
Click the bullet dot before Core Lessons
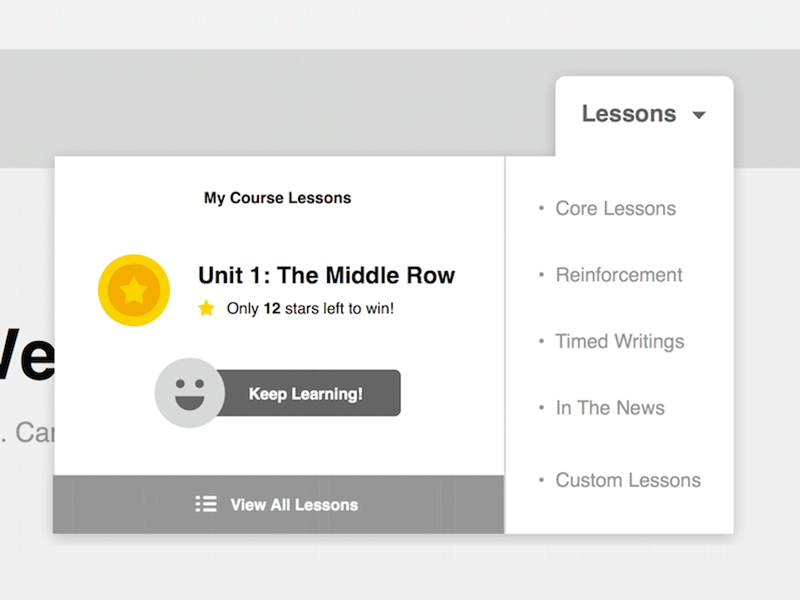point(541,208)
